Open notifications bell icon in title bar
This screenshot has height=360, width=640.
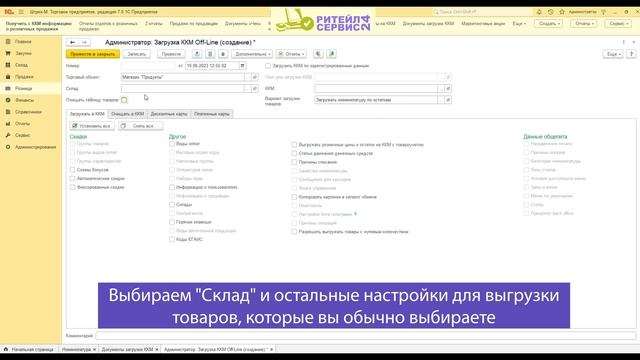point(539,12)
